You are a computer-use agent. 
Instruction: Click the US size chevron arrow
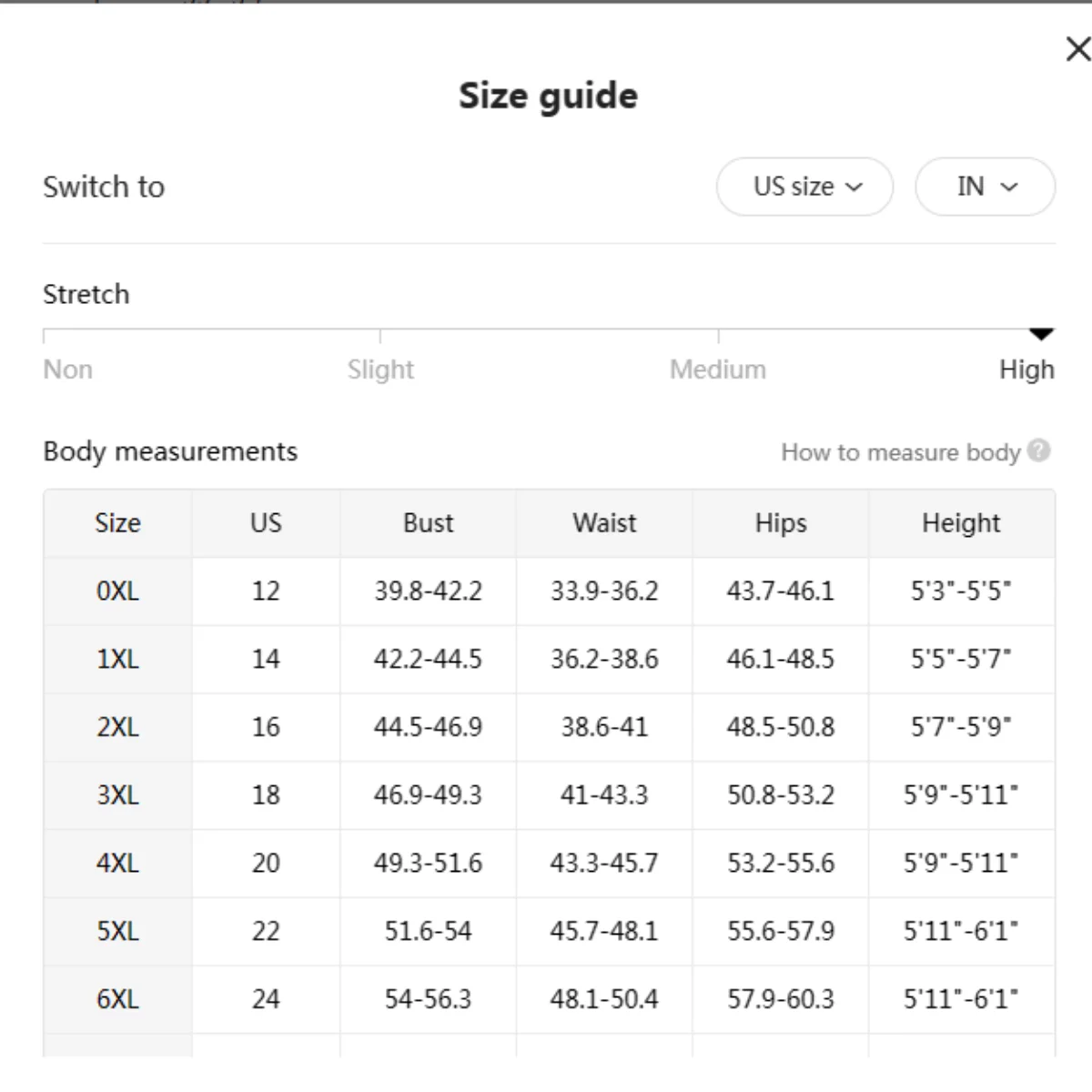pos(854,187)
